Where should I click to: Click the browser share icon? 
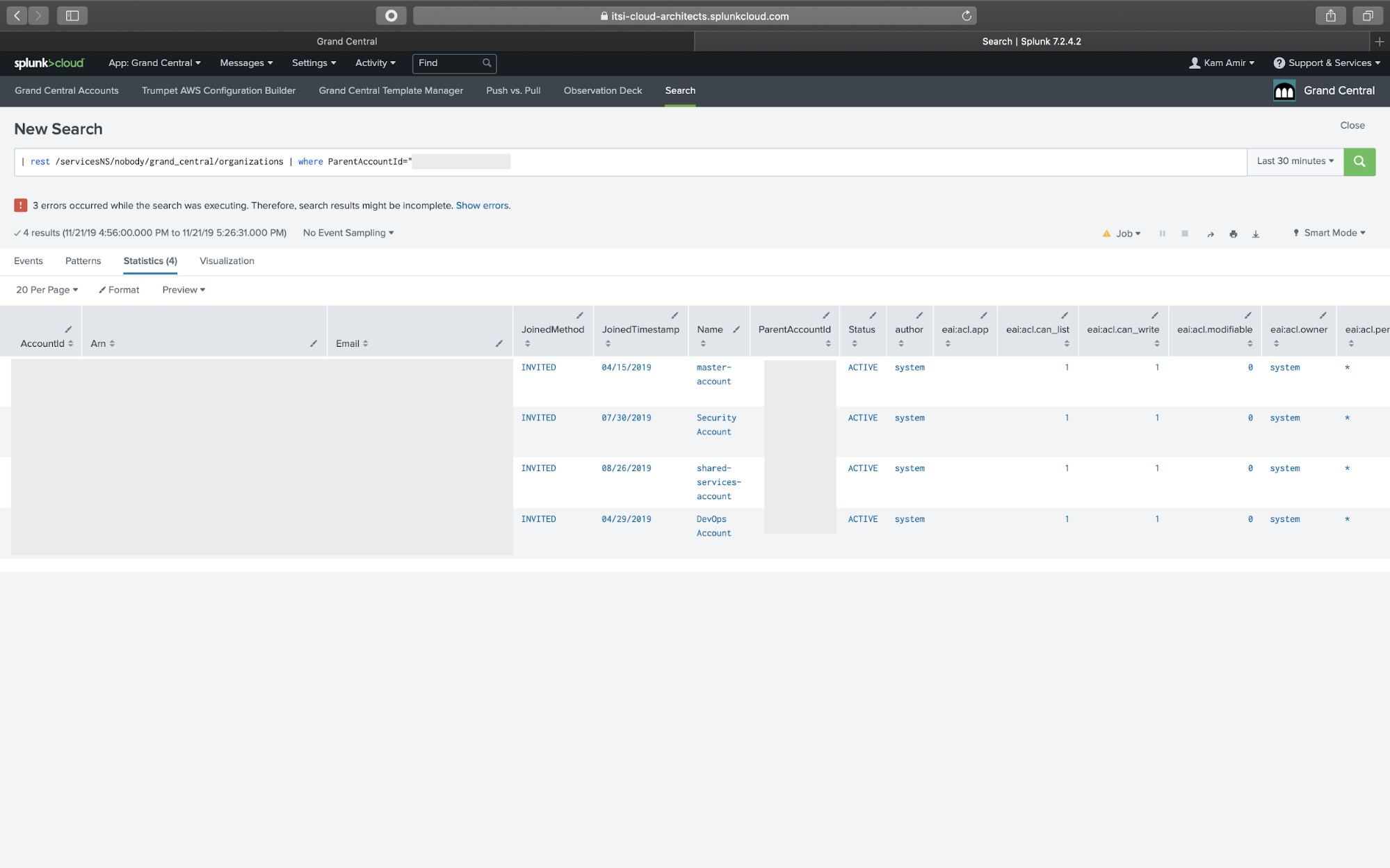pyautogui.click(x=1330, y=15)
